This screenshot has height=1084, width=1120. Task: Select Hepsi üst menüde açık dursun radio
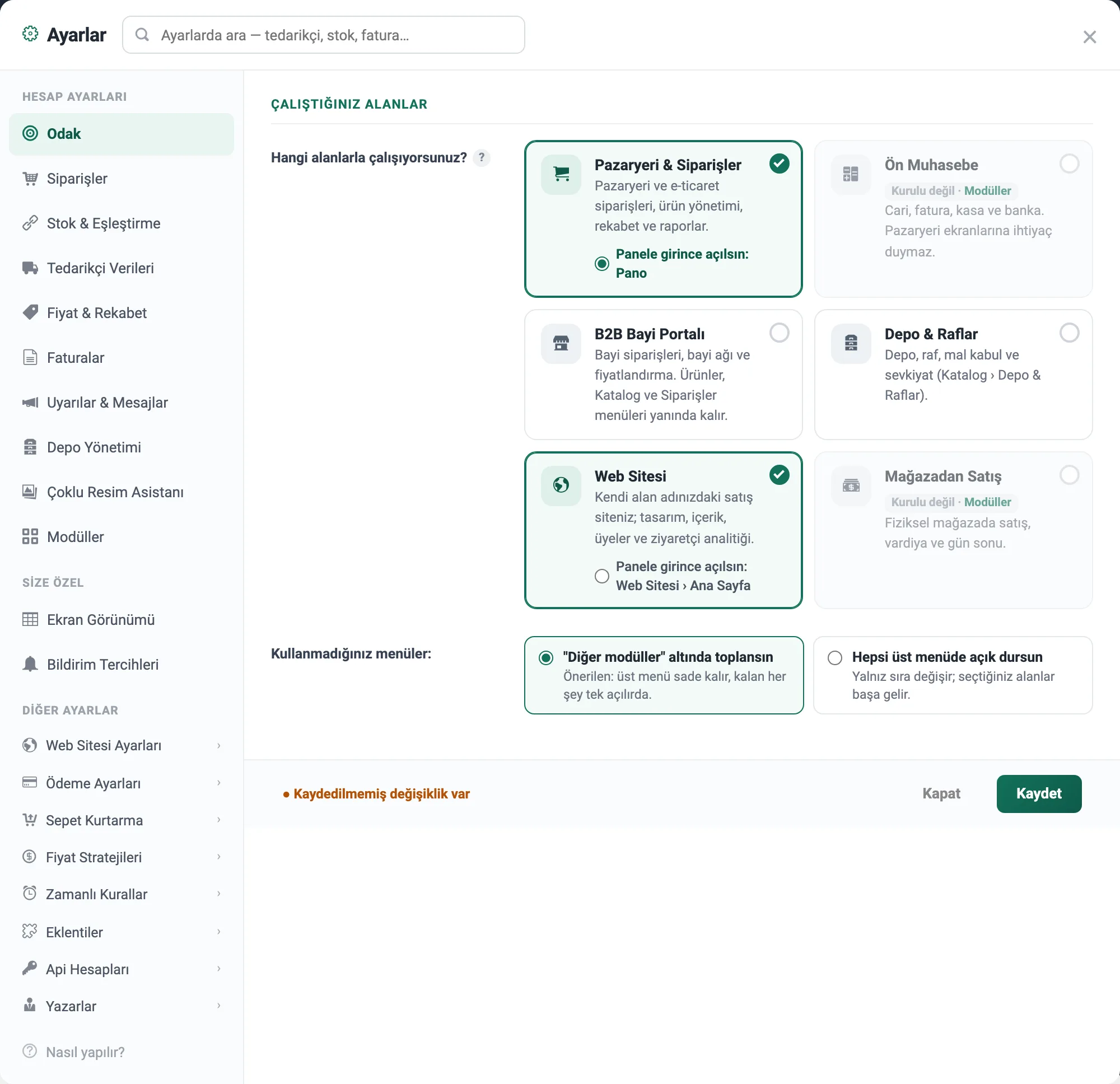point(835,658)
